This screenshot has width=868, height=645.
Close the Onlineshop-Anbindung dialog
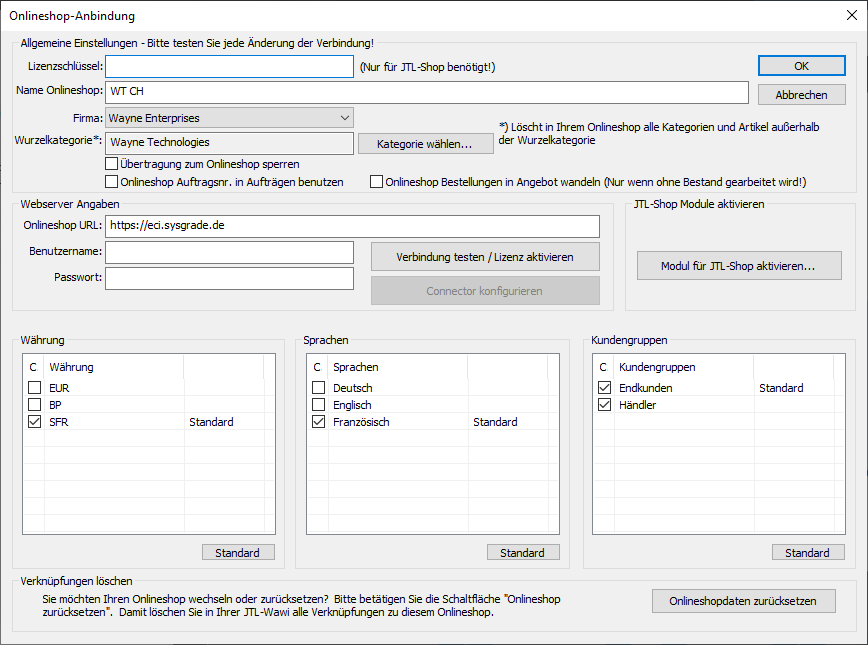click(852, 15)
